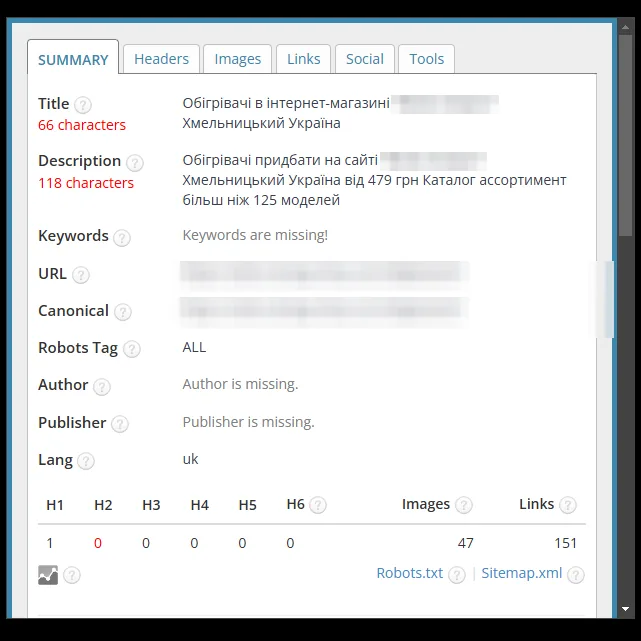Image resolution: width=641 pixels, height=641 pixels.
Task: Click the help icon next to Robots.txt
Action: [457, 575]
